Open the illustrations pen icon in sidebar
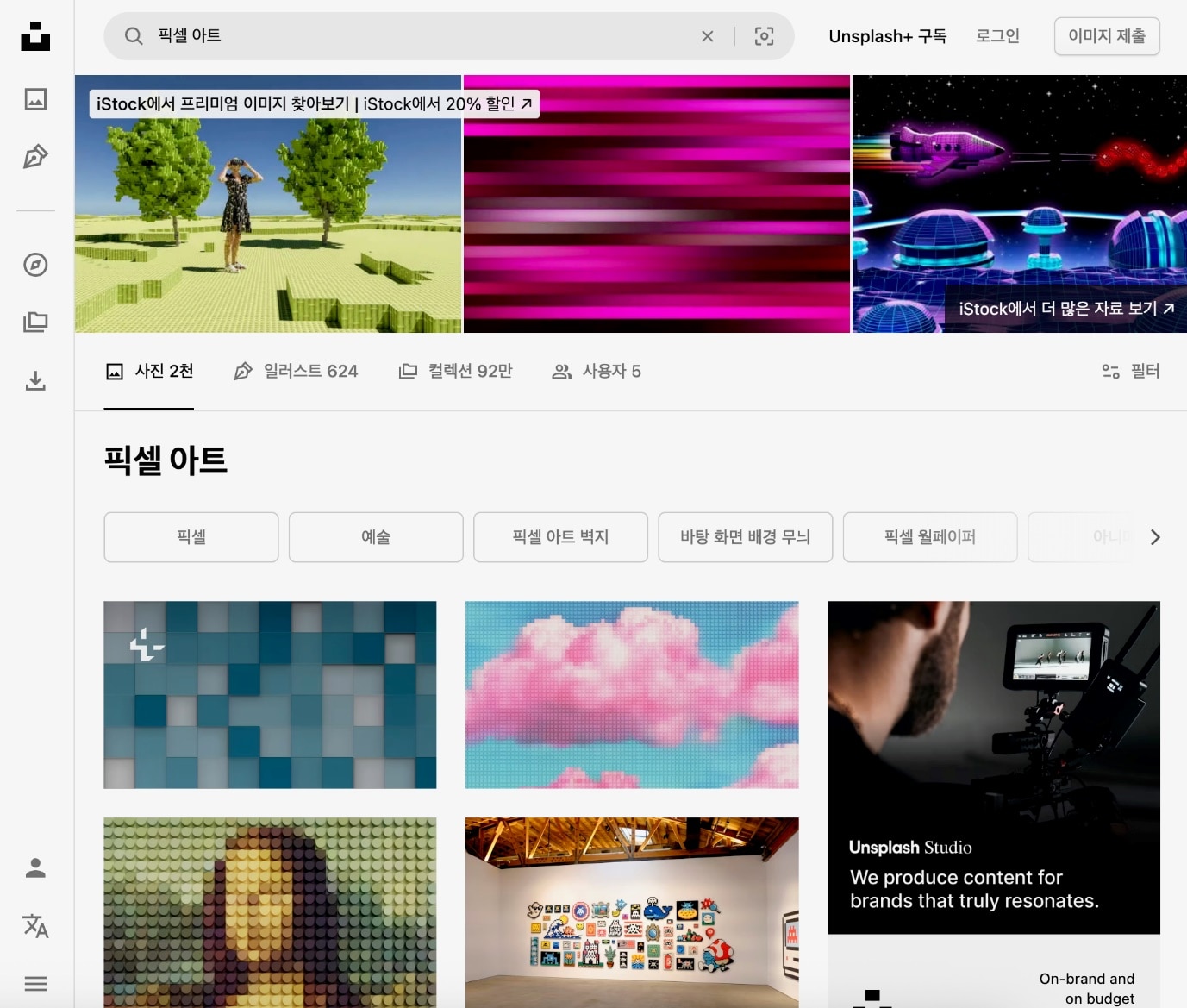This screenshot has width=1187, height=1008. (x=34, y=155)
